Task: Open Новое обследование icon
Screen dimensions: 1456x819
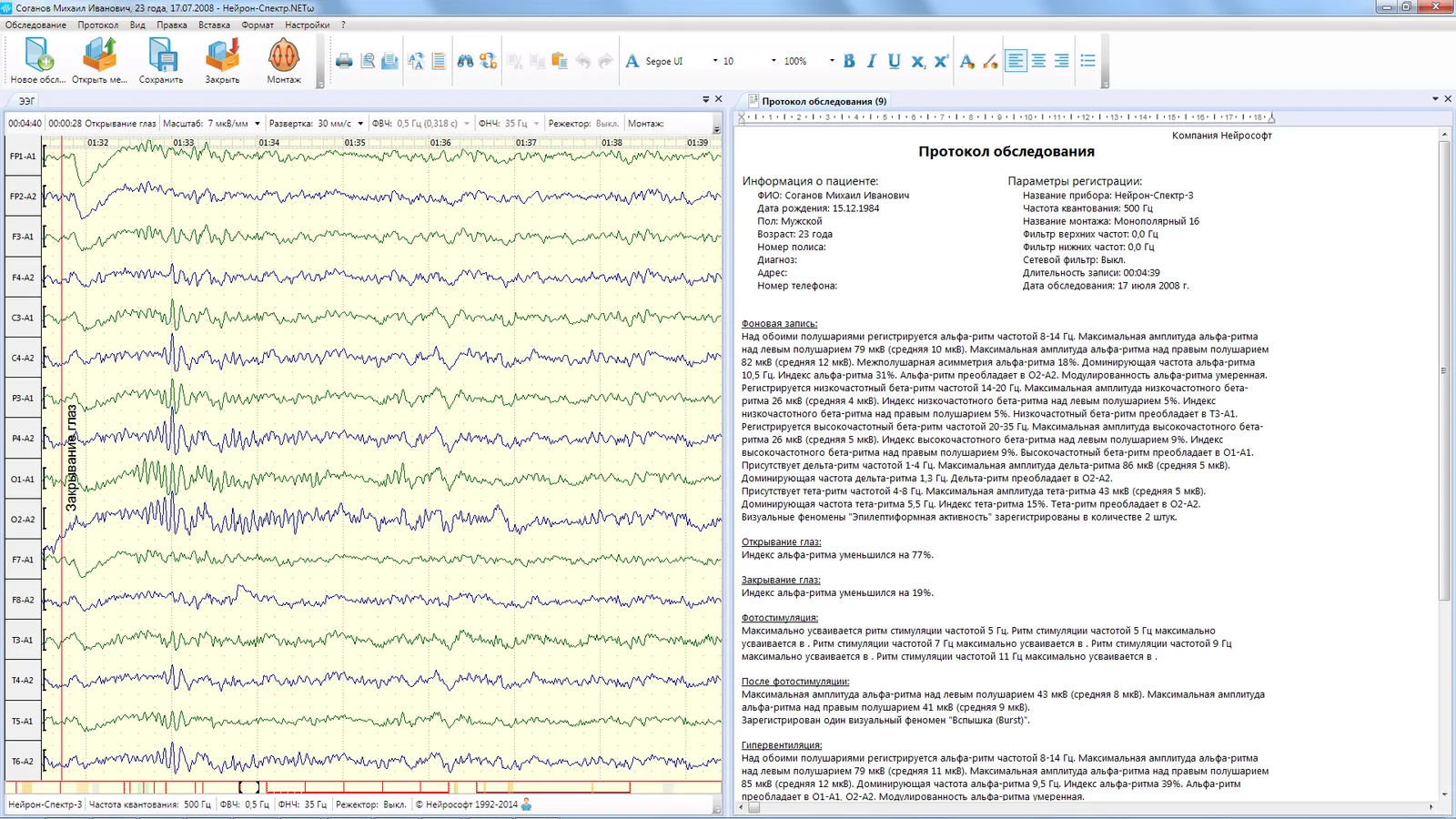Action: tap(38, 56)
